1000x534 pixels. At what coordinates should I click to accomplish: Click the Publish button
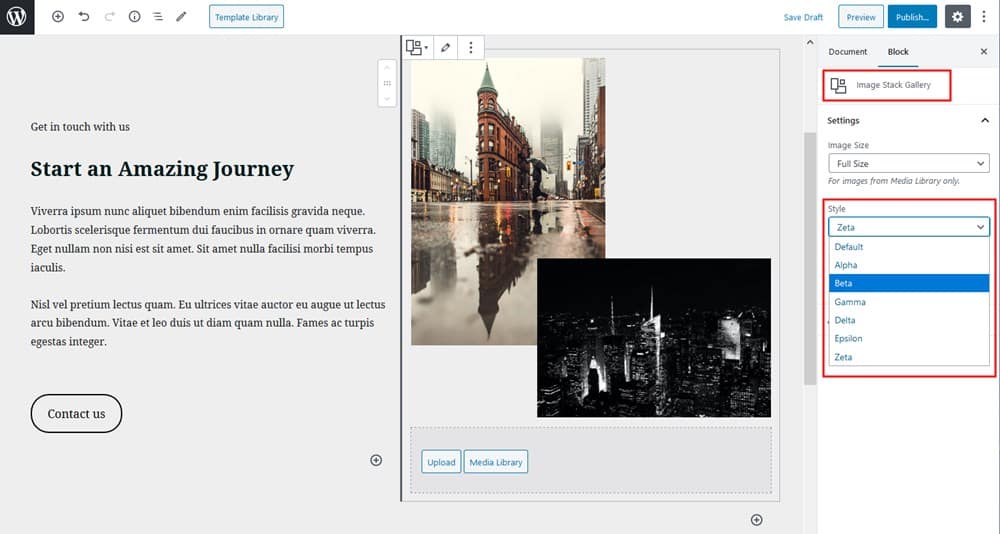pyautogui.click(x=912, y=17)
